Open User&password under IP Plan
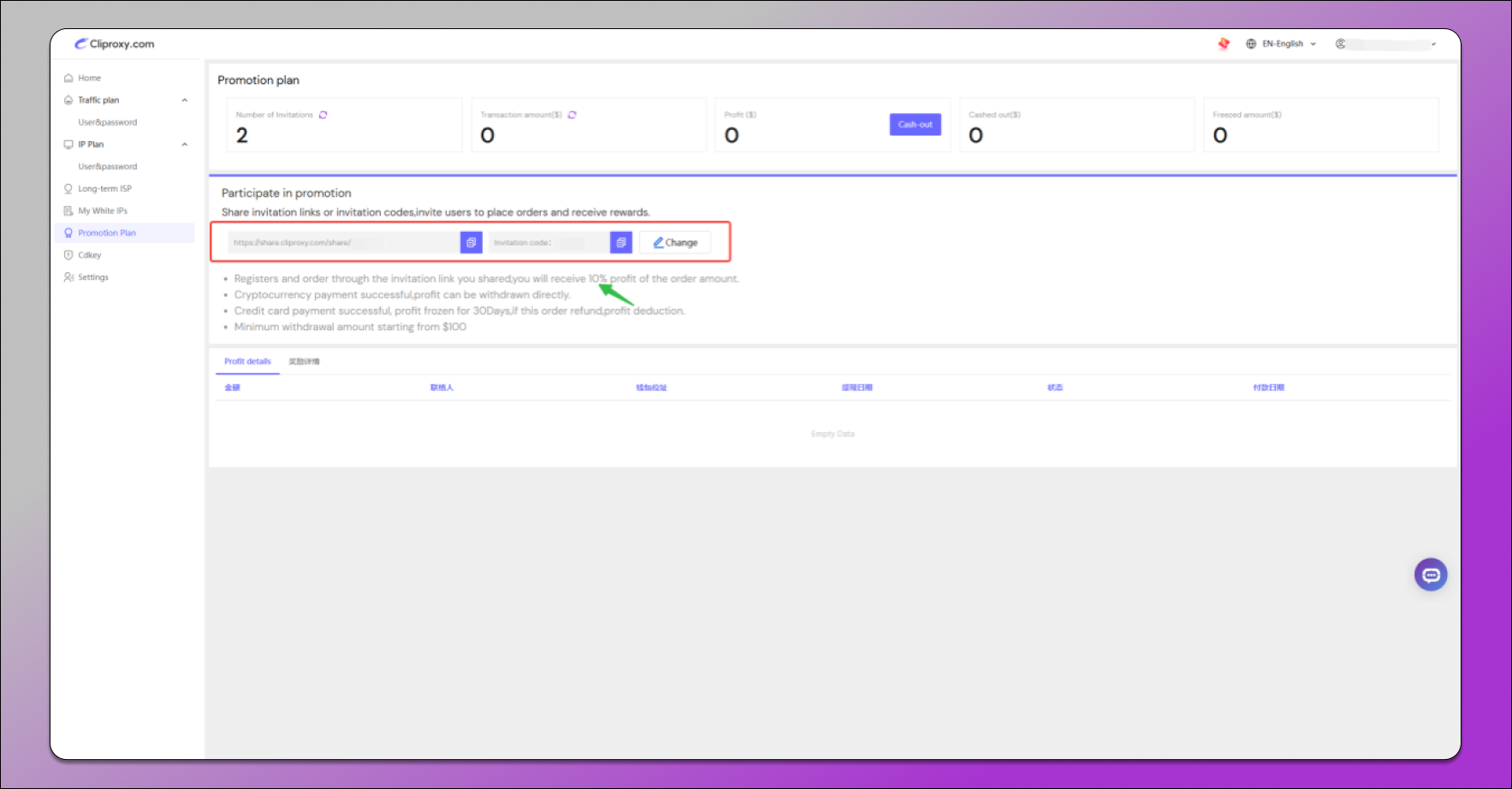The image size is (1512, 789). click(108, 167)
